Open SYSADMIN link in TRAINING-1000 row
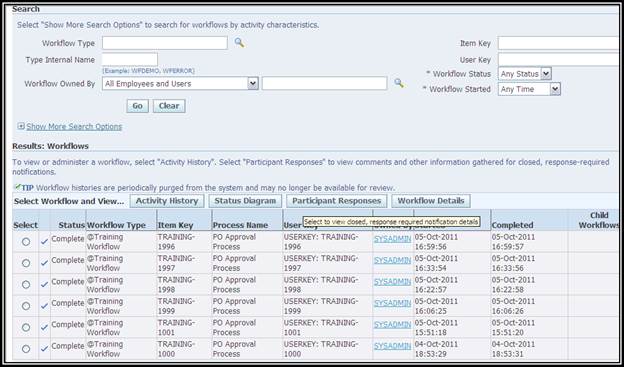The width and height of the screenshot is (624, 367). 392,346
